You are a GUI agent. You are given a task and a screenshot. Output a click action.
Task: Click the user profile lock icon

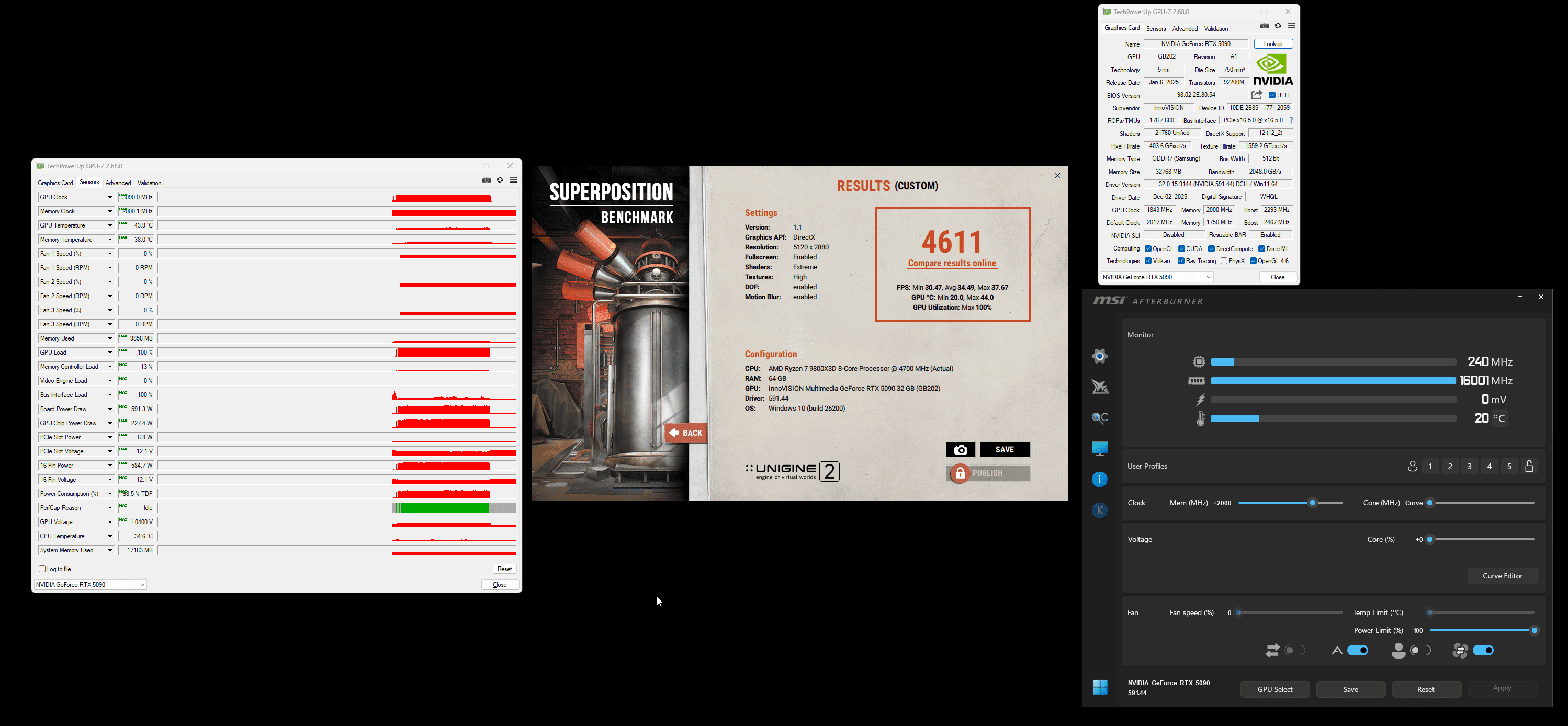pyautogui.click(x=1529, y=466)
